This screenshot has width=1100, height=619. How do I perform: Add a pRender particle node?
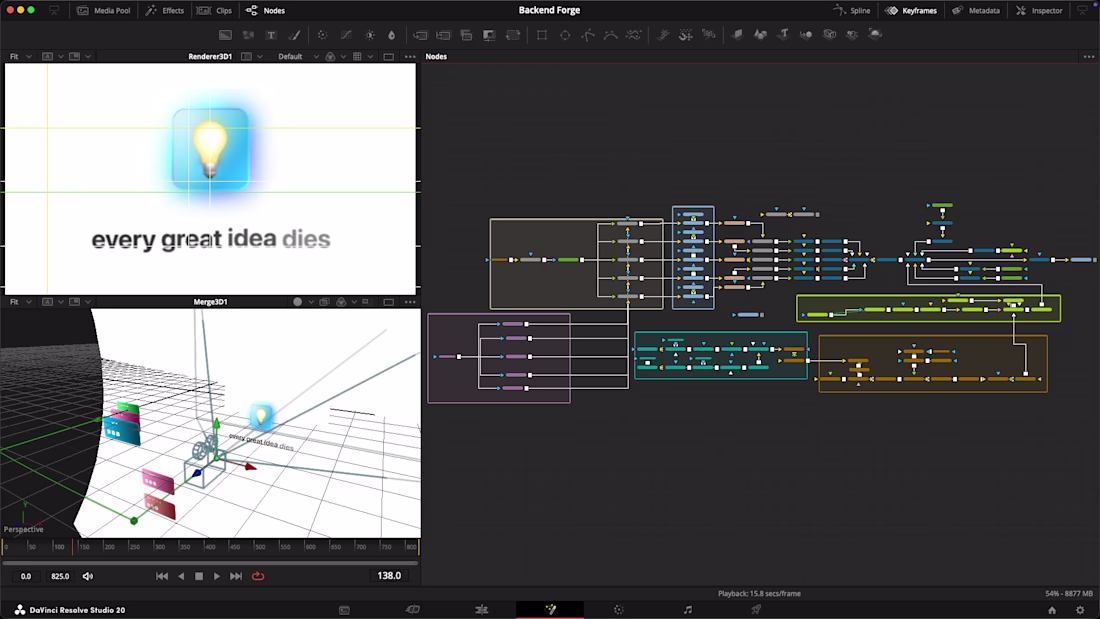pyautogui.click(x=709, y=34)
